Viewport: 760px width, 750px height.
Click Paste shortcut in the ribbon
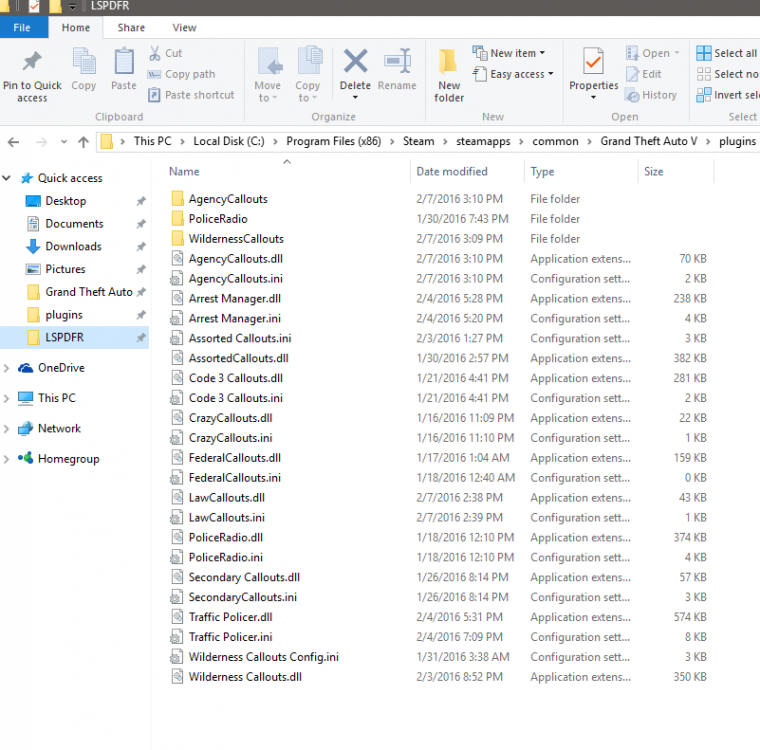tap(191, 95)
